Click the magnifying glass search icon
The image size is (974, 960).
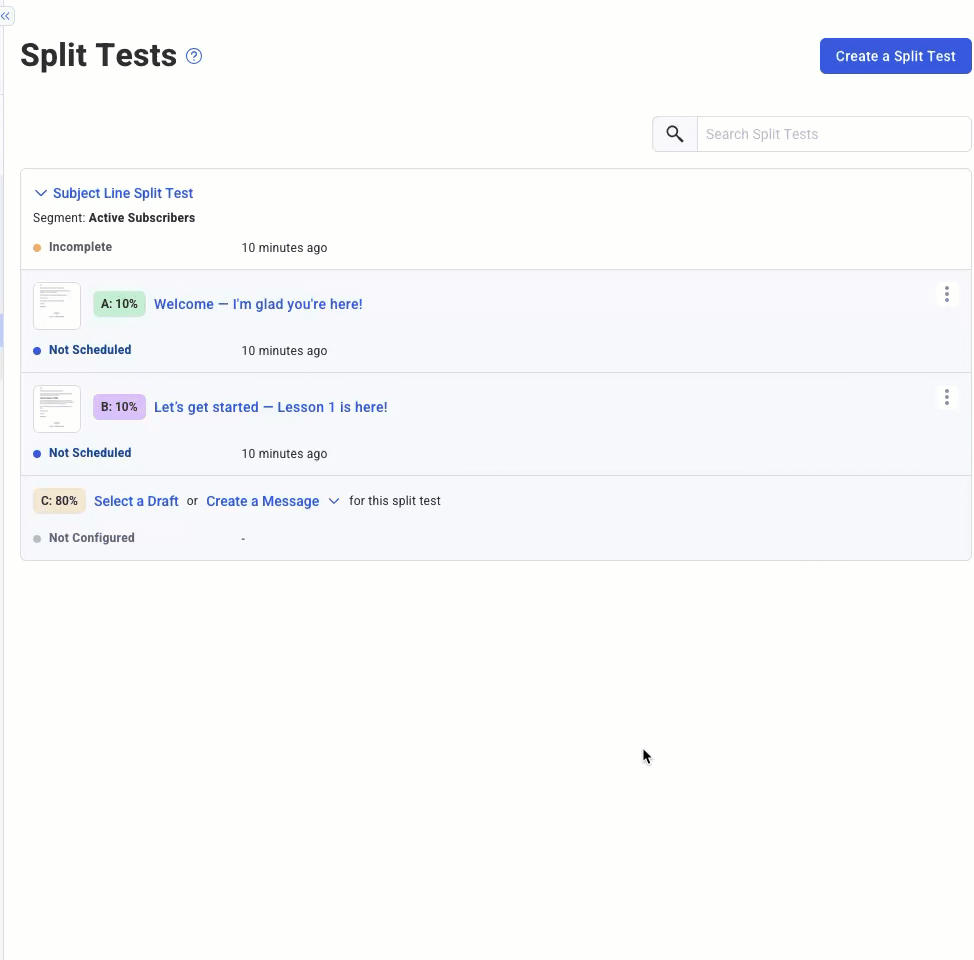(675, 134)
